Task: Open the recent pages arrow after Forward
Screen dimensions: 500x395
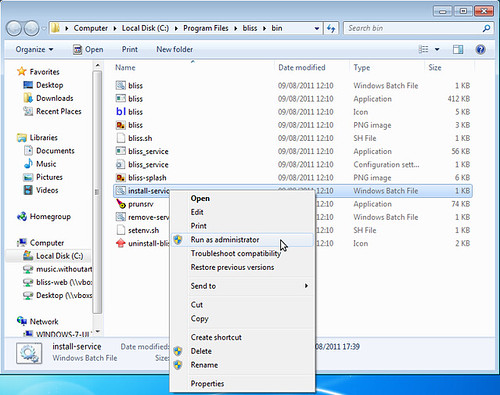Action: click(x=44, y=28)
